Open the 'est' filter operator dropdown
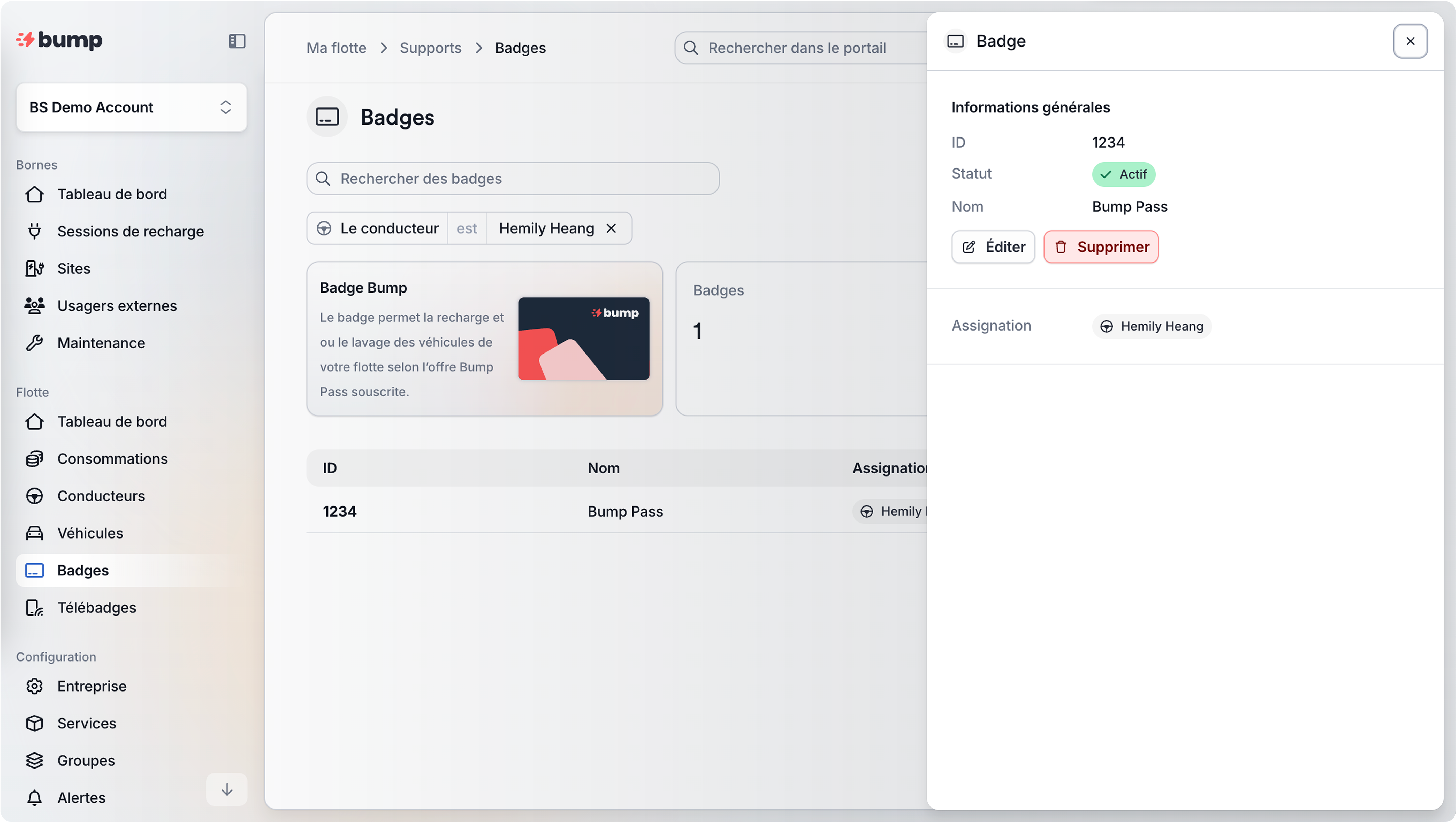1456x822 pixels. (466, 228)
